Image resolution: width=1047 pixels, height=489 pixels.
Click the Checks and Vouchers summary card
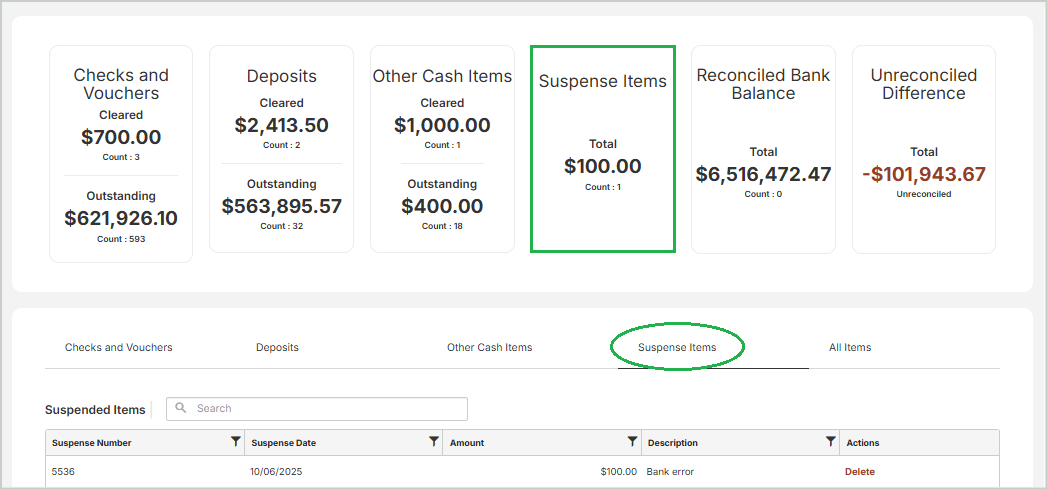pos(121,154)
